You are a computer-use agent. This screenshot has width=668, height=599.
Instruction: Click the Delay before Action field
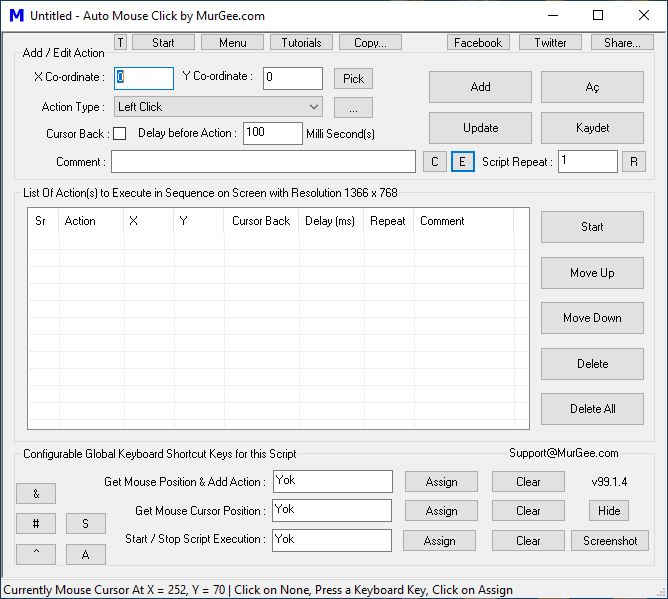coord(273,133)
